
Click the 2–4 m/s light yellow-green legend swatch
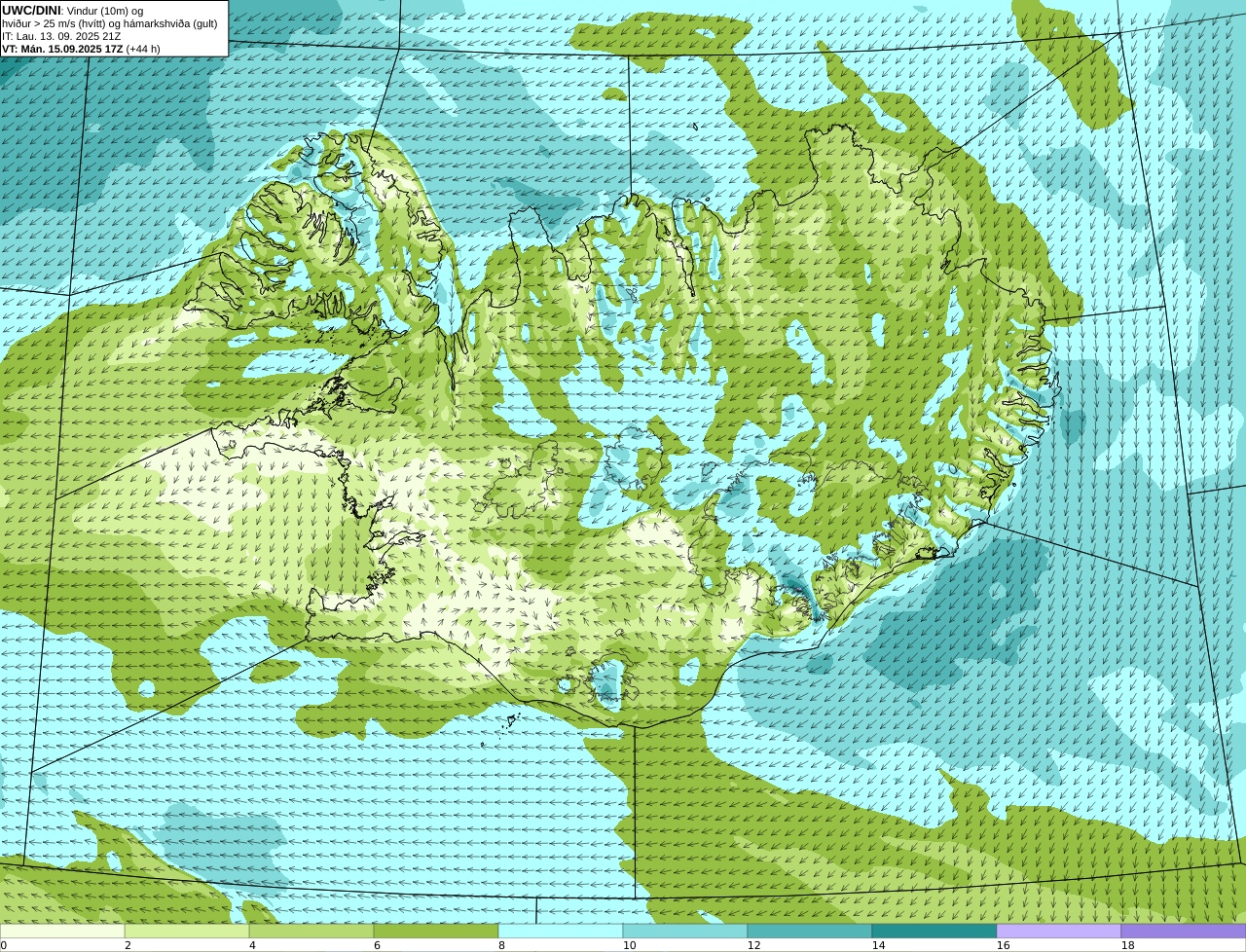coord(187,931)
